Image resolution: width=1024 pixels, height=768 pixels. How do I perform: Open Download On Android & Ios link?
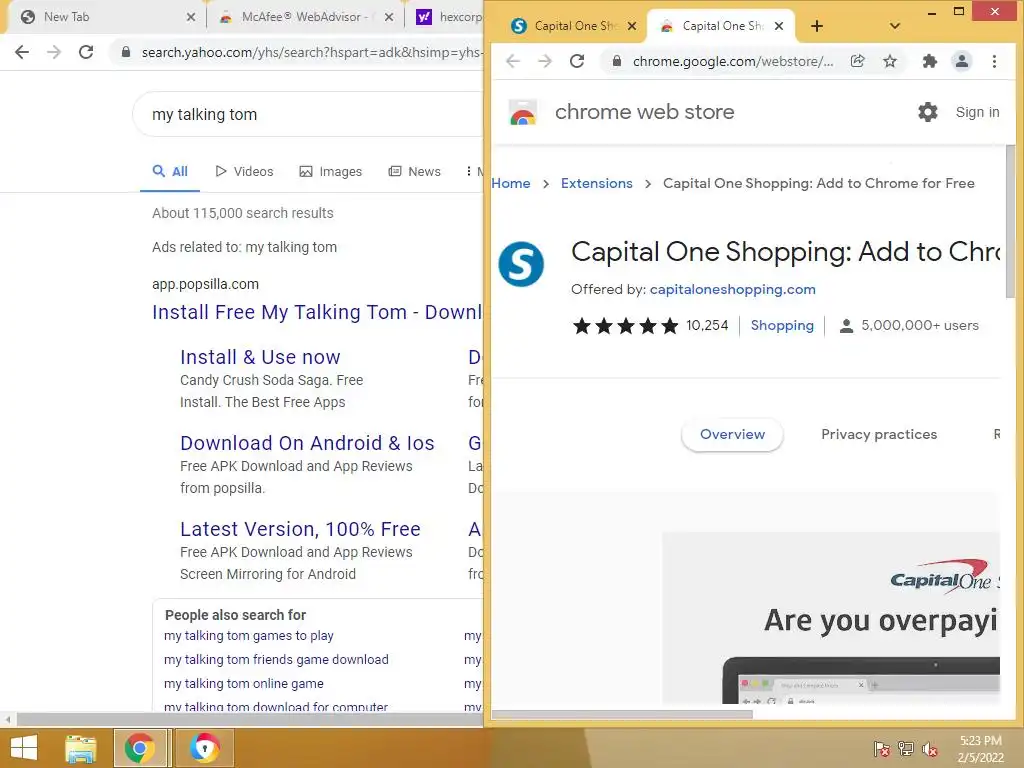tap(307, 443)
